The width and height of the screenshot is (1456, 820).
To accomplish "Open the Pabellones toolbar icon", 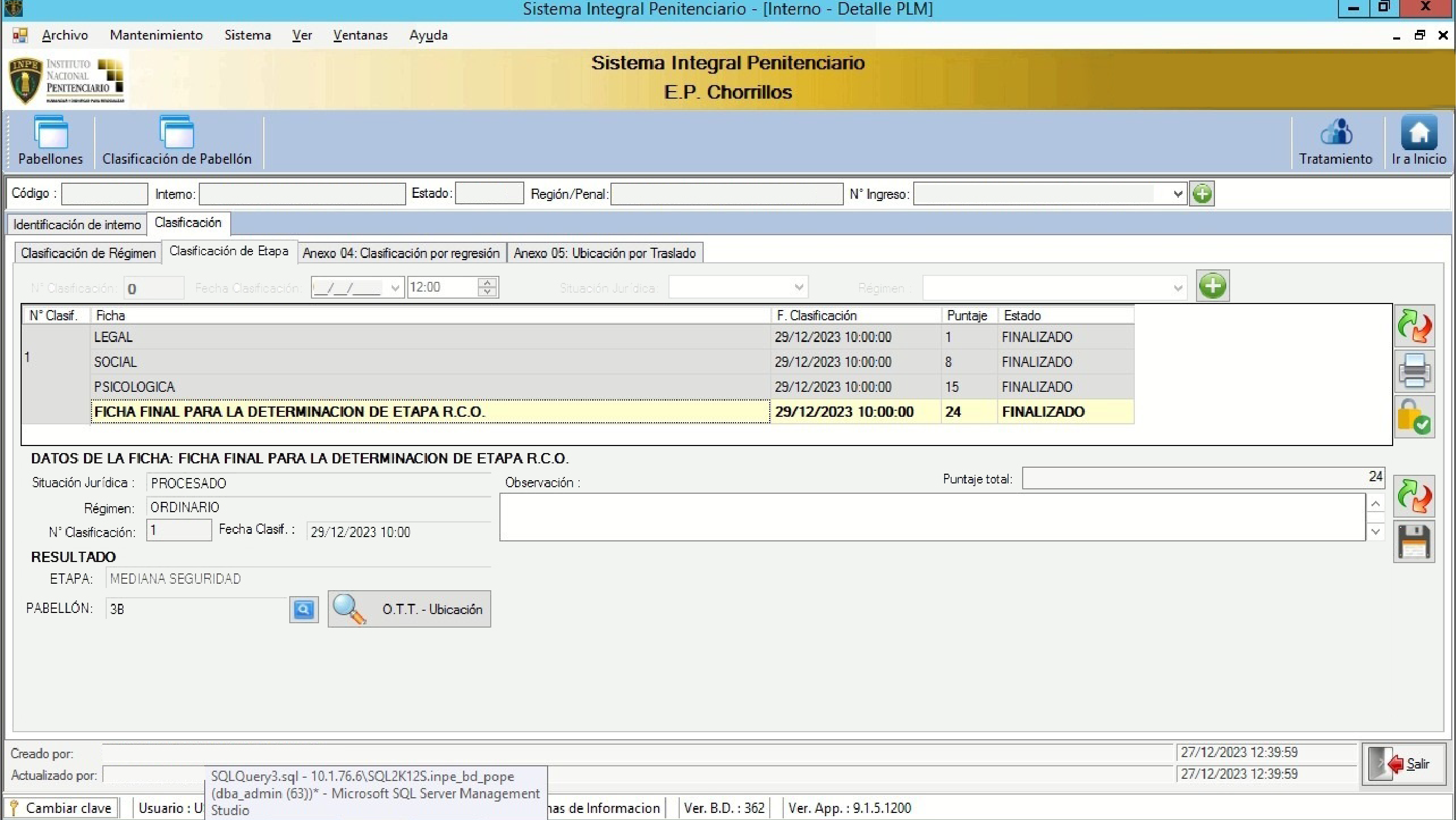I will (51, 141).
